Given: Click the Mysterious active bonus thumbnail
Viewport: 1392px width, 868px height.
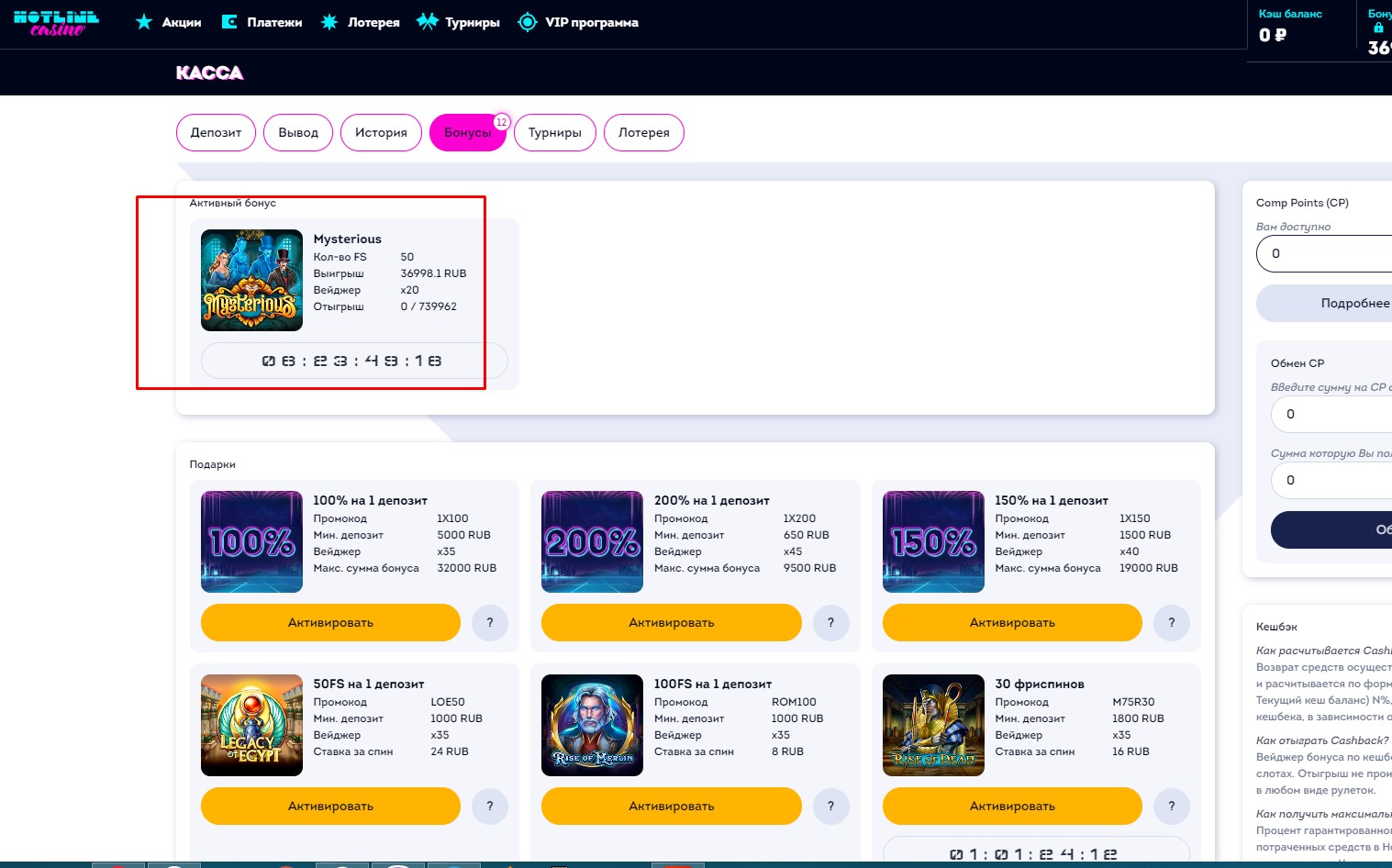Looking at the screenshot, I should 251,280.
